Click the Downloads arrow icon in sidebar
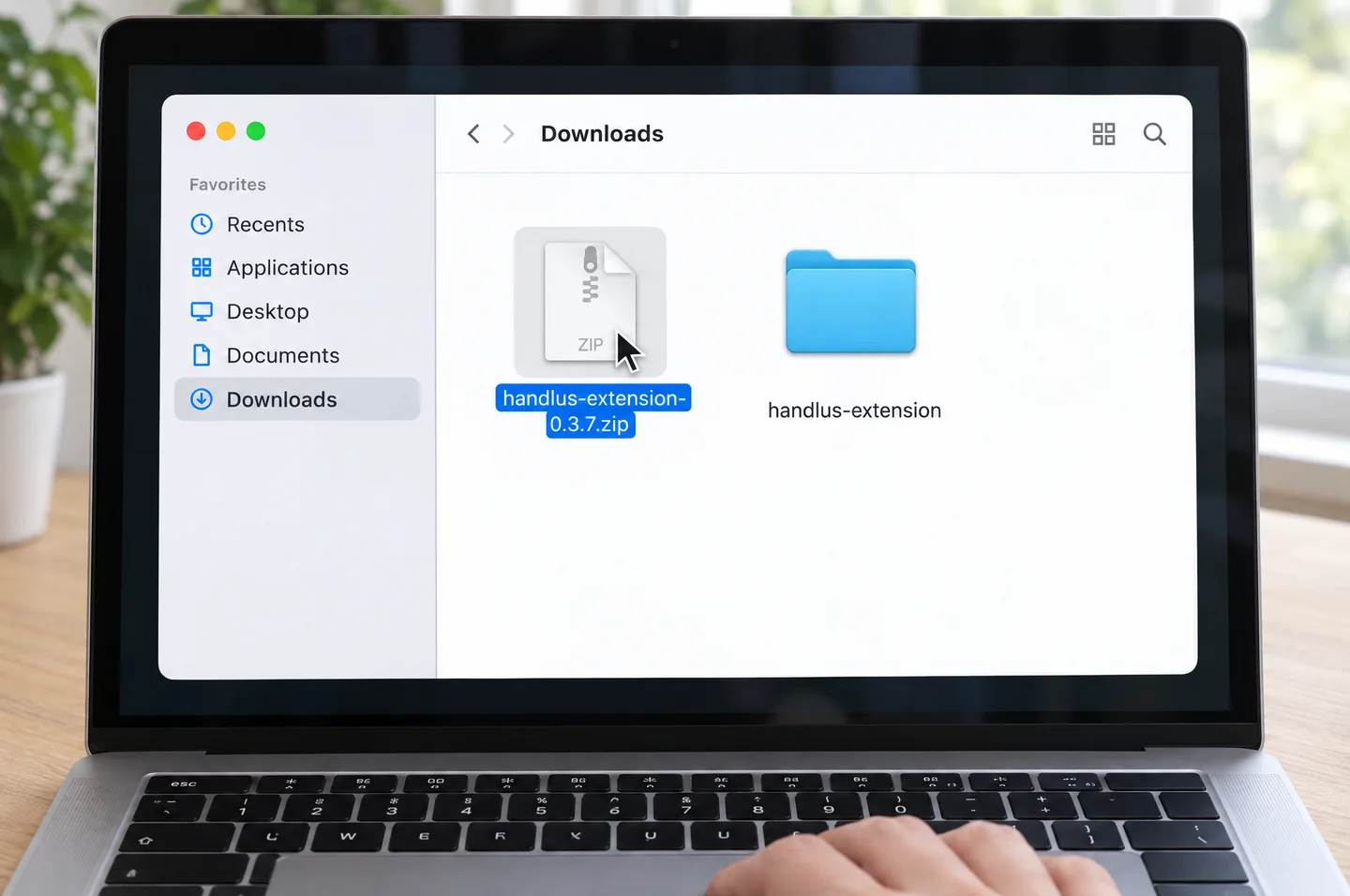 (x=202, y=399)
